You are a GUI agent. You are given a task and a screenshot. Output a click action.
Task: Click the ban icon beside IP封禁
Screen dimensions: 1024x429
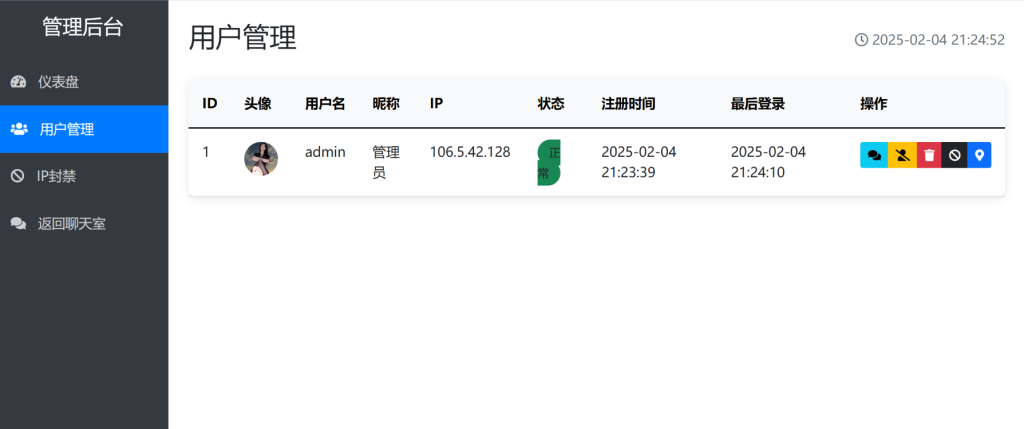[17, 176]
